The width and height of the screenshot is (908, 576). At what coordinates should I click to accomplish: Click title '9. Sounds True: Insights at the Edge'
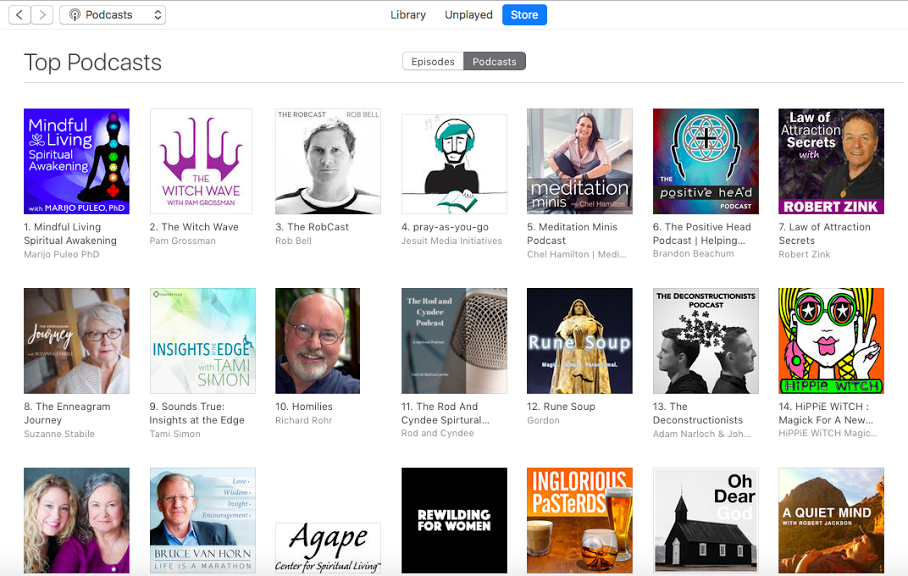click(197, 413)
